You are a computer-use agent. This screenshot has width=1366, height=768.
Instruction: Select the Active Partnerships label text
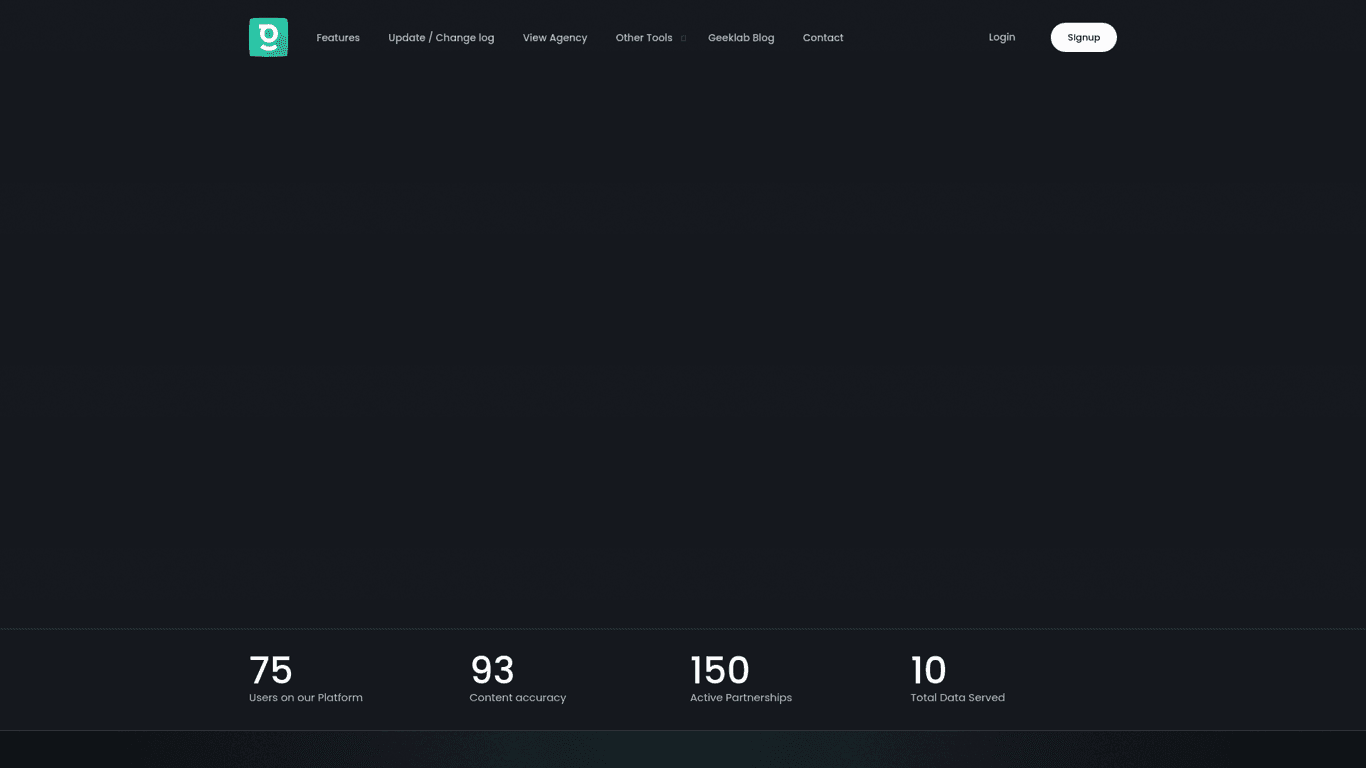[740, 697]
